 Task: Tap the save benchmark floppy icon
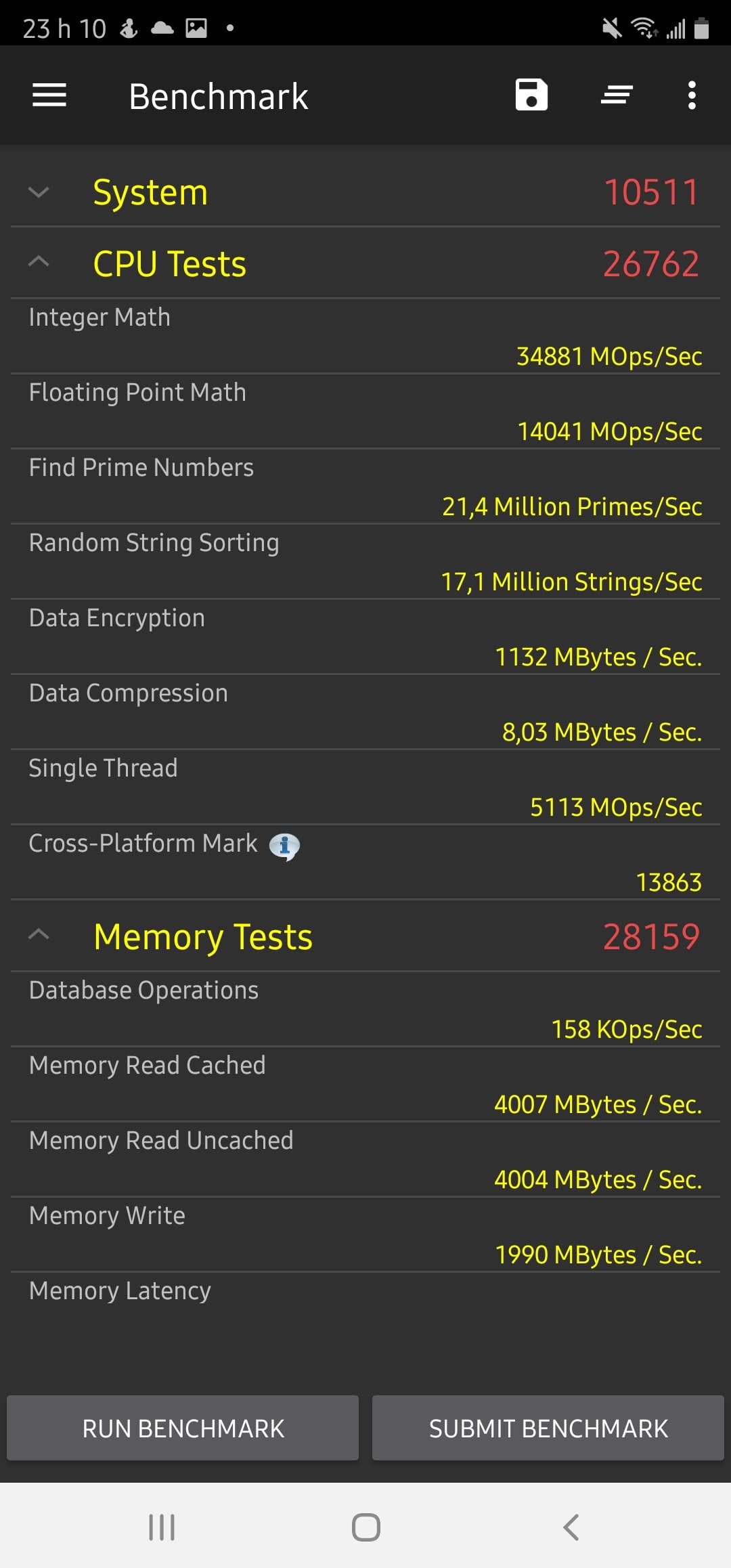pyautogui.click(x=531, y=95)
